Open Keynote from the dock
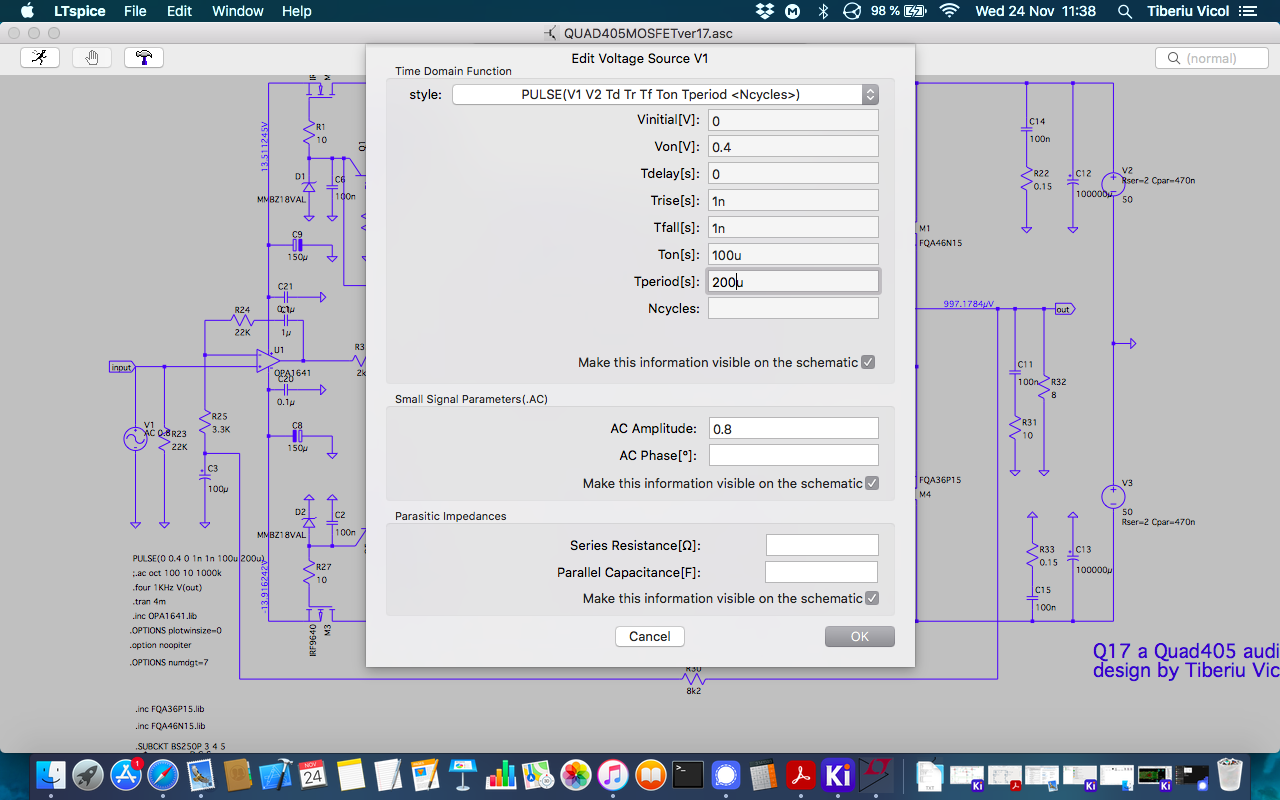The width and height of the screenshot is (1280, 800). click(x=463, y=774)
